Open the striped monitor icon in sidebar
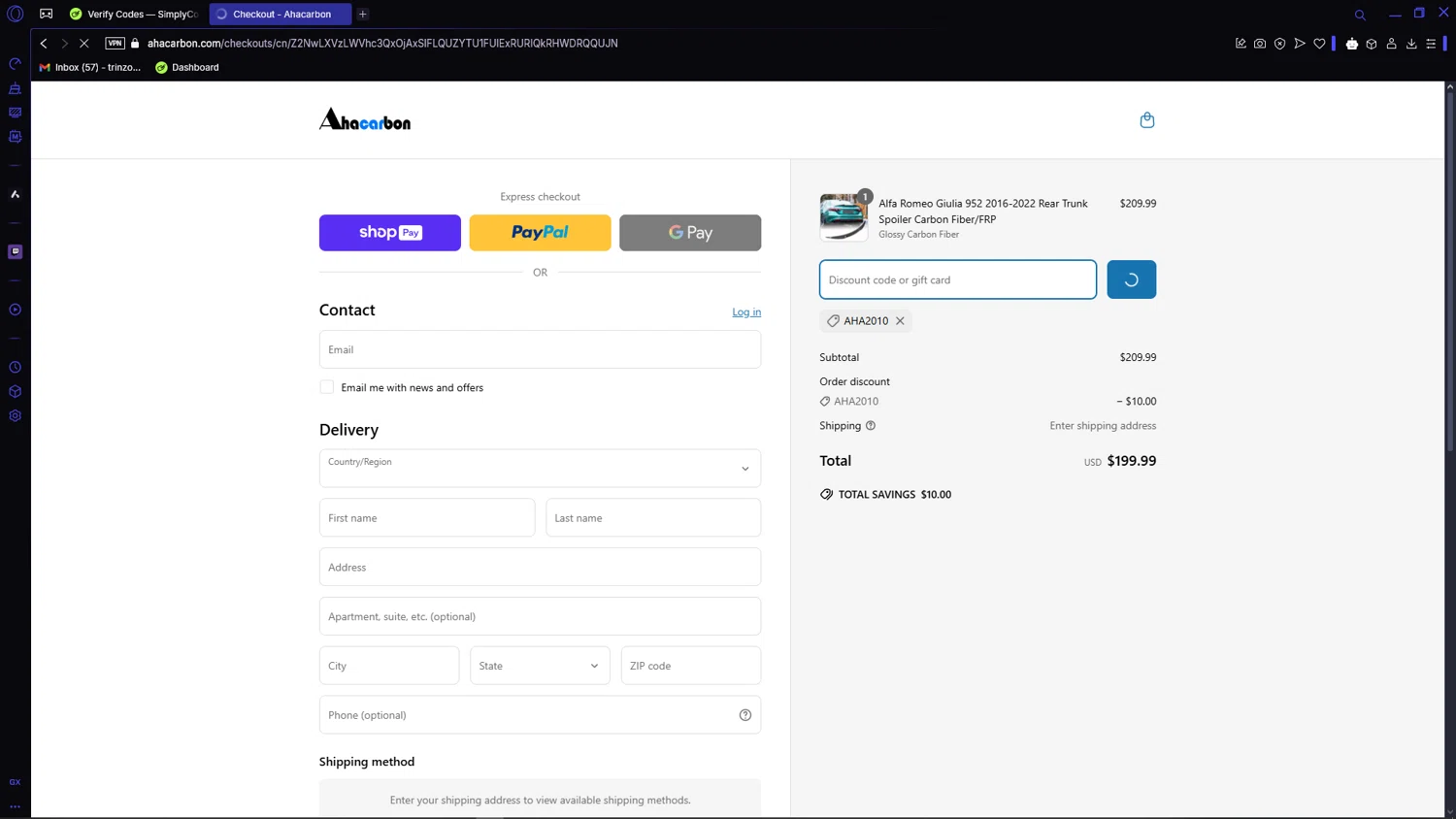 pos(15,113)
